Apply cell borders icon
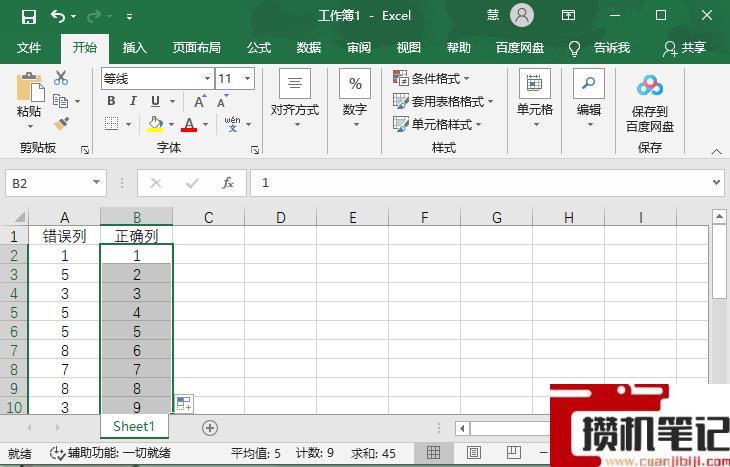 tap(111, 124)
